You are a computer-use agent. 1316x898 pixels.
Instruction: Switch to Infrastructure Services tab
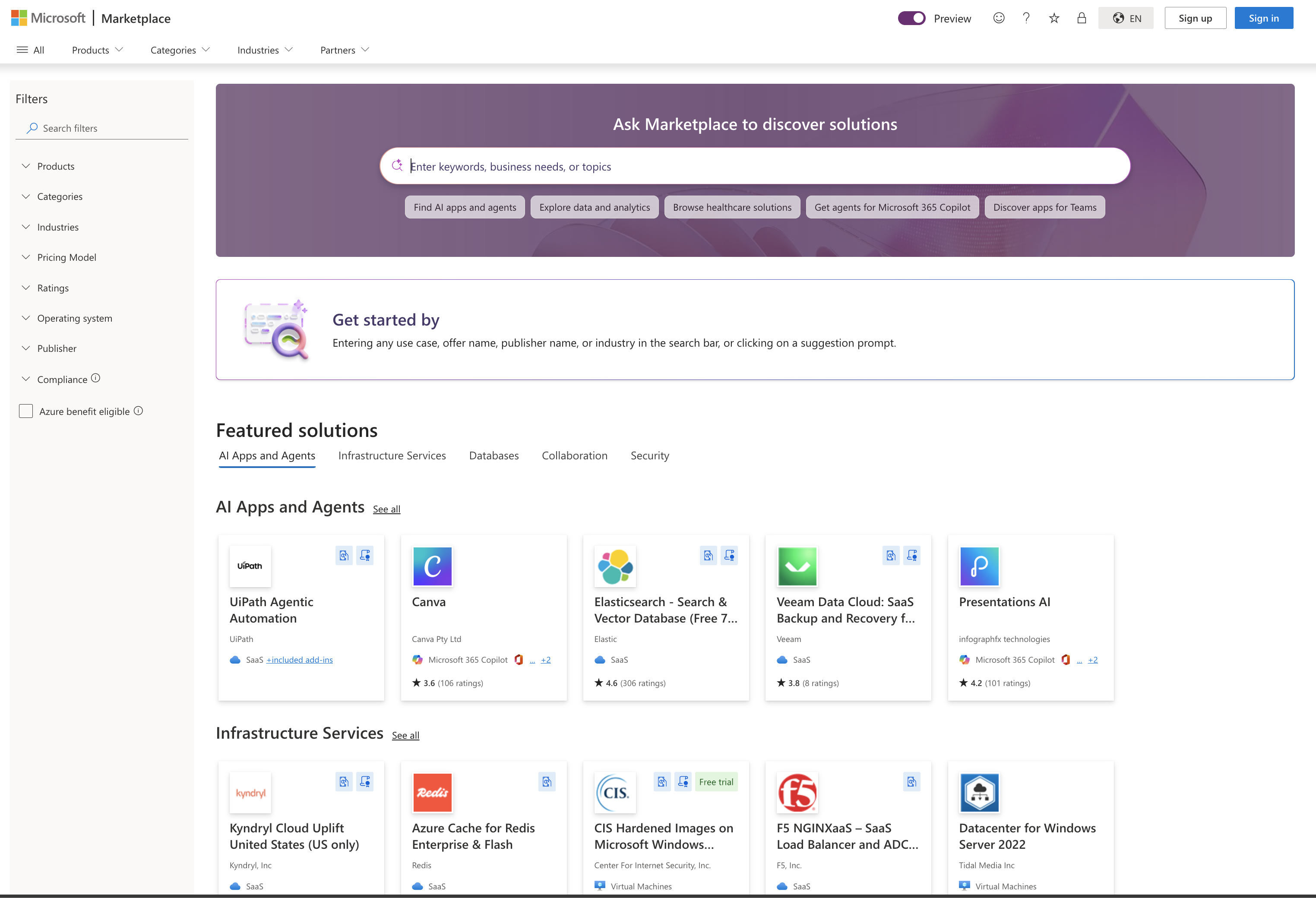tap(392, 456)
